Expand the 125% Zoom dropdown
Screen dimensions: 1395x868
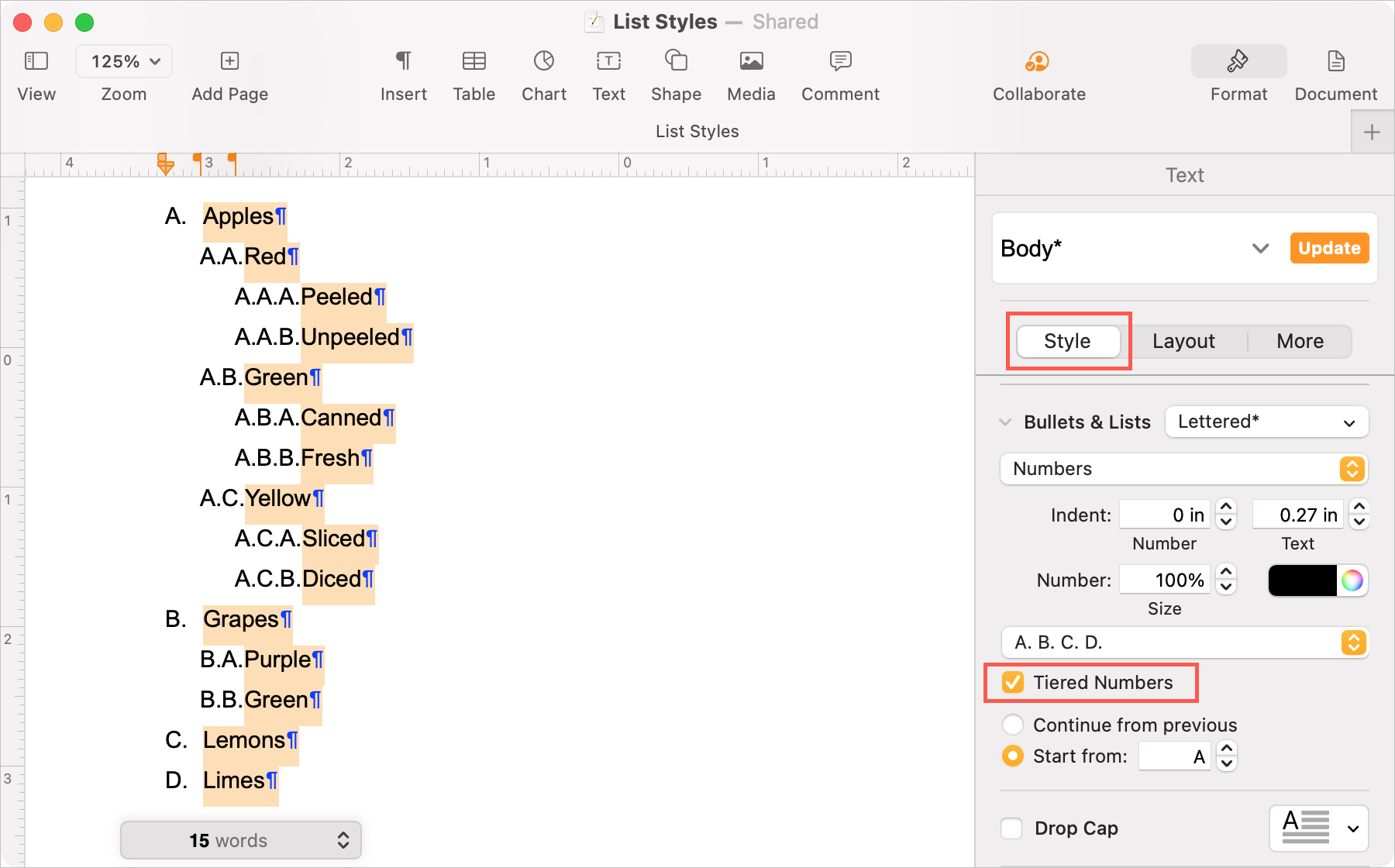pyautogui.click(x=124, y=61)
